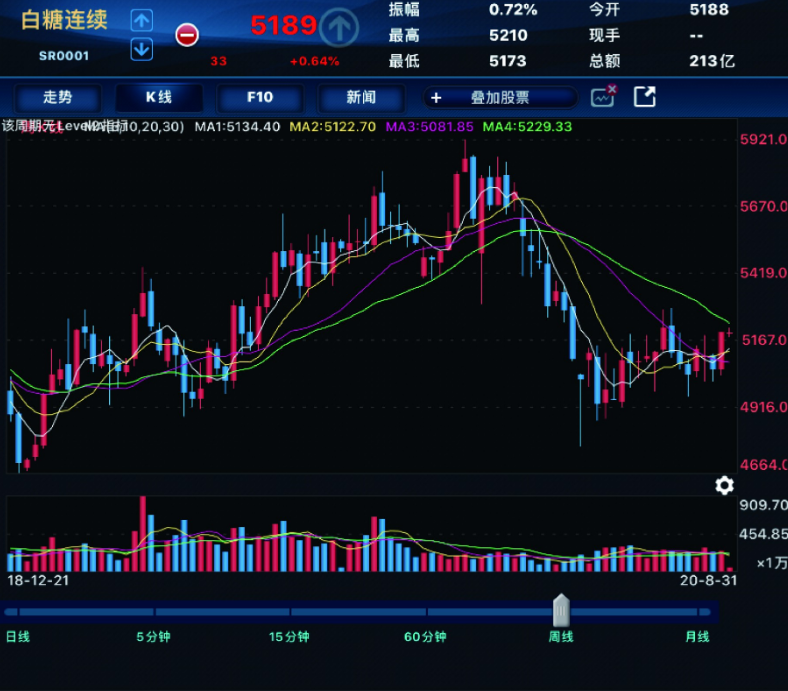Click the 白糖连续 contract name
788x691 pixels.
coord(65,21)
